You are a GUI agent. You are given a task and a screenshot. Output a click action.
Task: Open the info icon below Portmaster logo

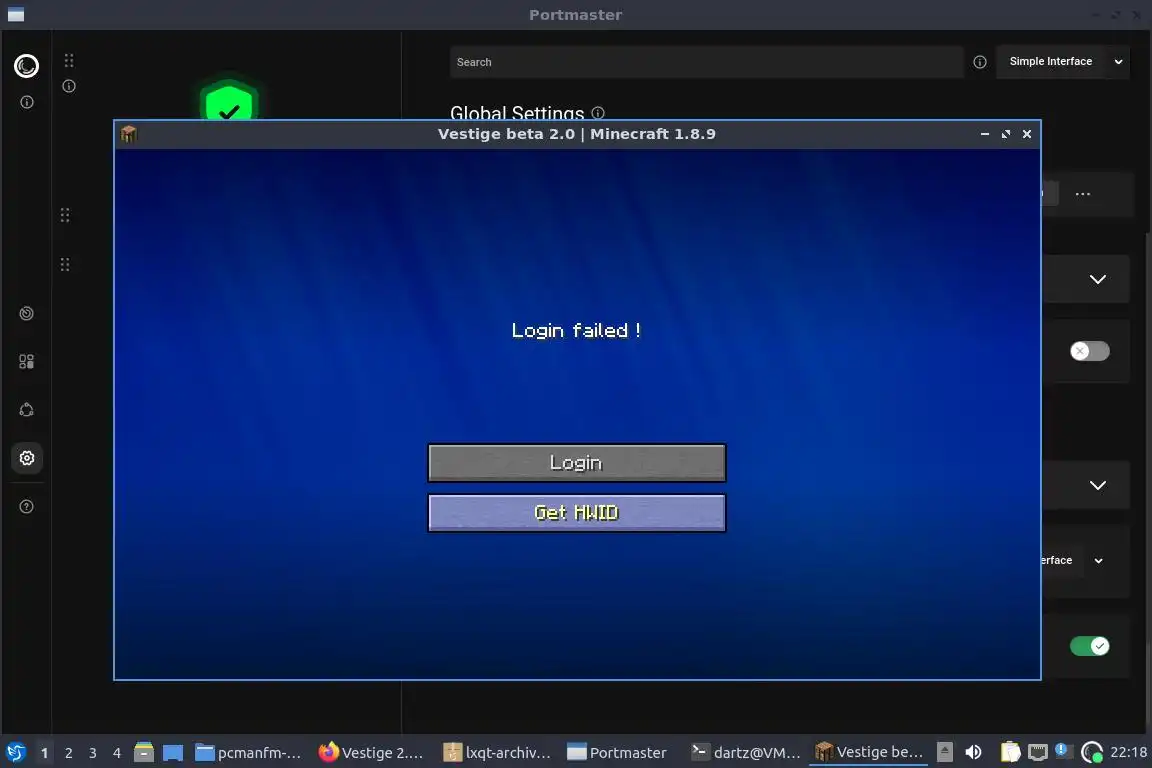(x=26, y=102)
